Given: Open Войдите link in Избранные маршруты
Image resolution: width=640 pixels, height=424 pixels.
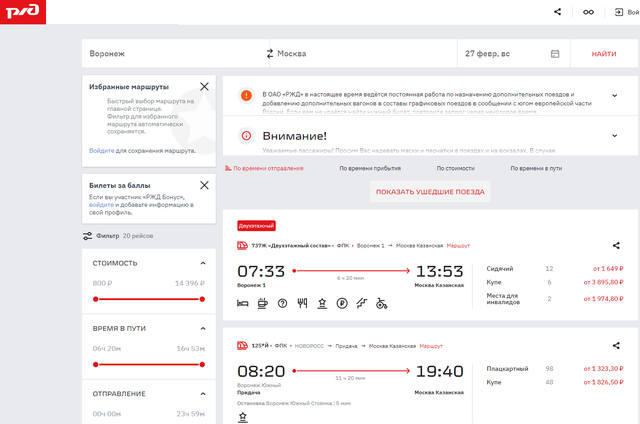Looking at the screenshot, I should [102, 151].
